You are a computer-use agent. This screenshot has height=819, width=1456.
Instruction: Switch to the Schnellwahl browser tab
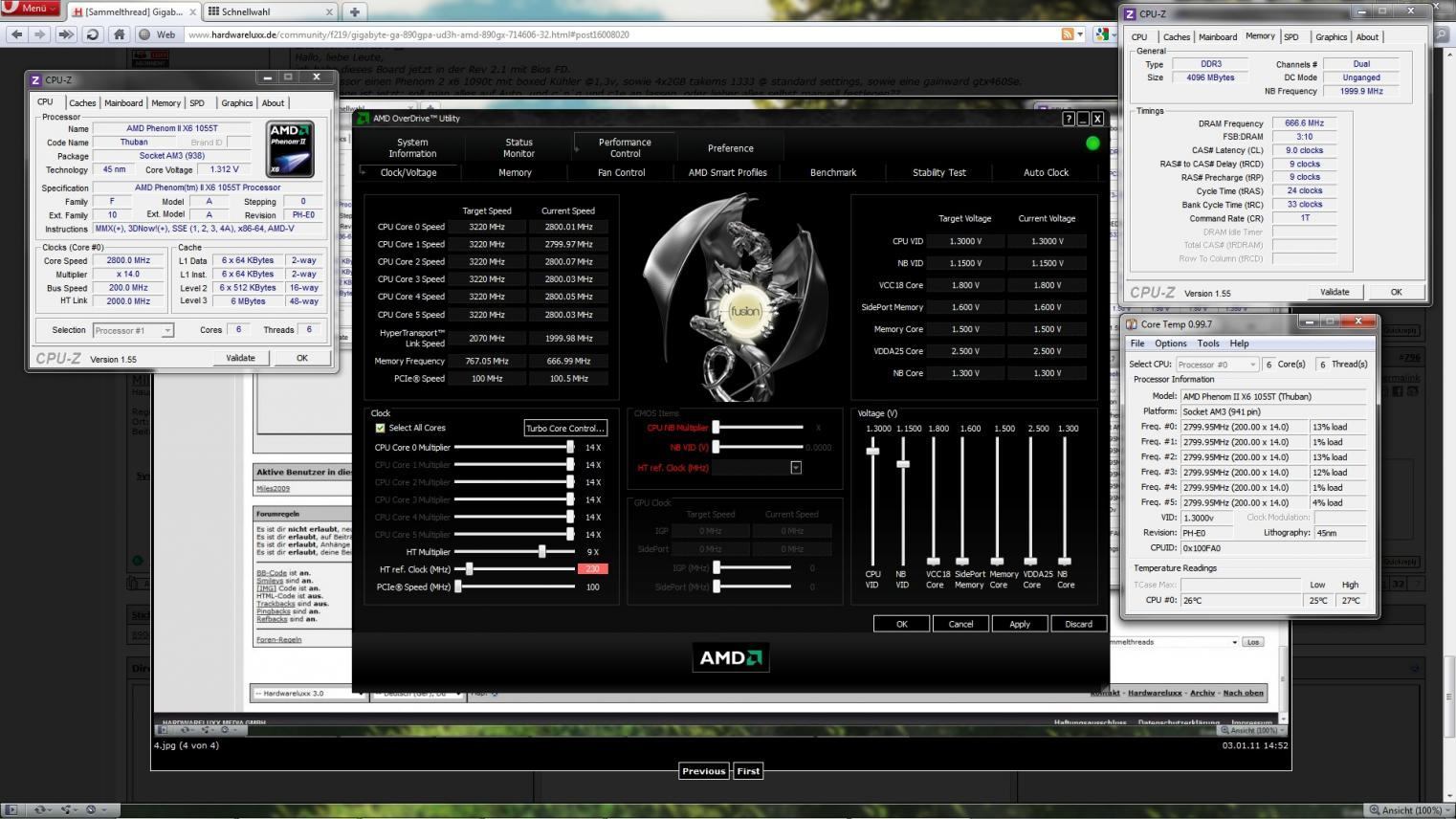click(x=271, y=12)
